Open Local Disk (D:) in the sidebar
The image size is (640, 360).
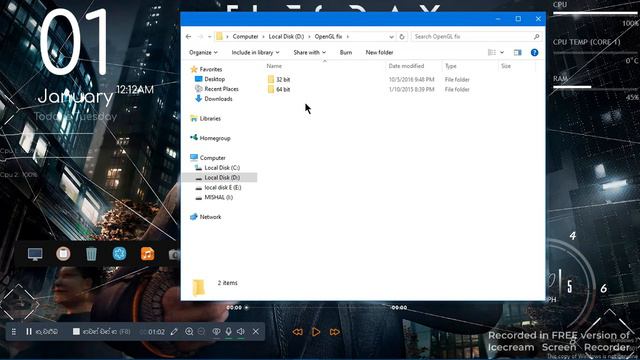pyautogui.click(x=222, y=178)
